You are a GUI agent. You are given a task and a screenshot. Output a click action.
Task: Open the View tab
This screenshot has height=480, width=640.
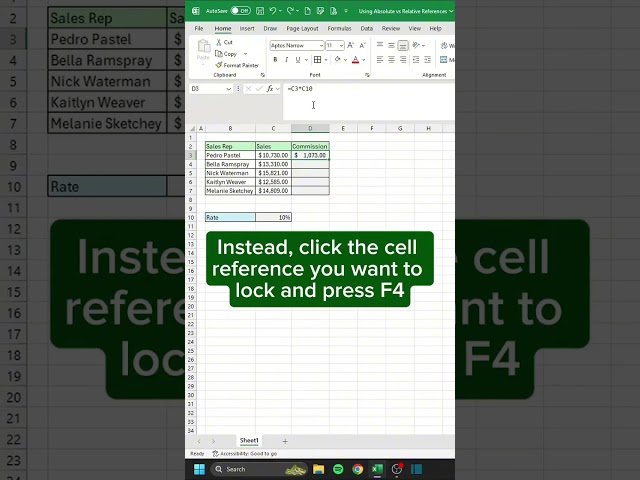(415, 29)
